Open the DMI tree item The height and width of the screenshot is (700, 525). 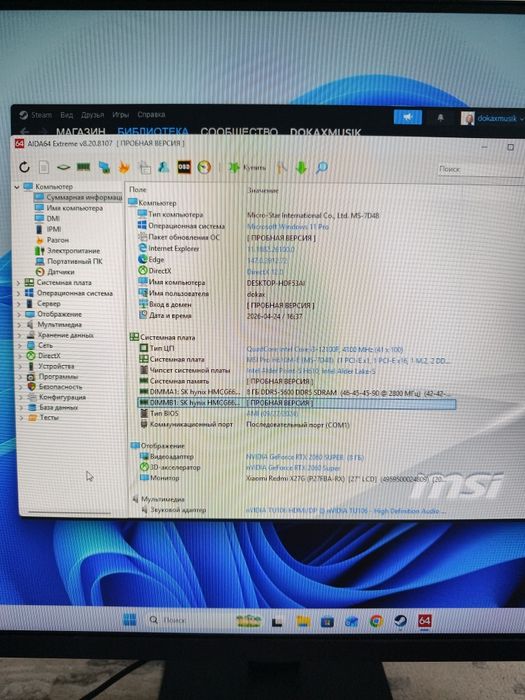pyautogui.click(x=47, y=218)
